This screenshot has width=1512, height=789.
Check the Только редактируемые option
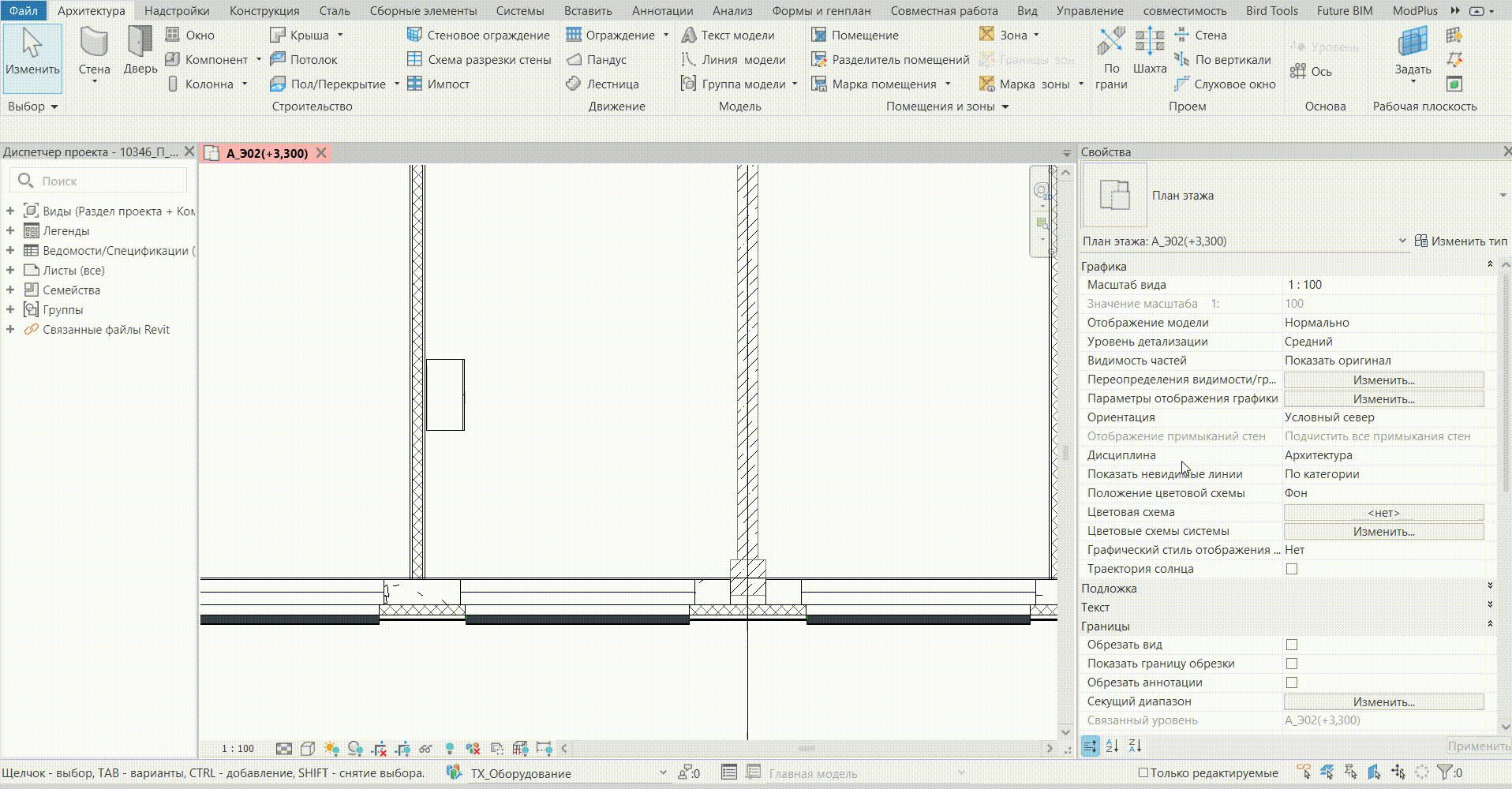[1143, 772]
